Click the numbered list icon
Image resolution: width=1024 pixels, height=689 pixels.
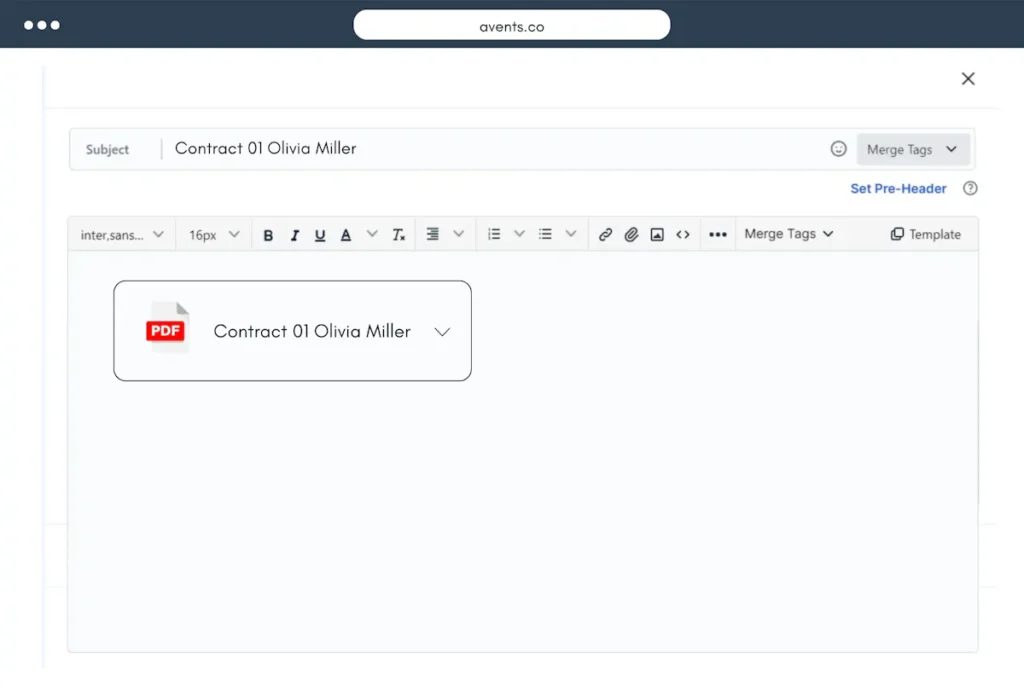494,234
